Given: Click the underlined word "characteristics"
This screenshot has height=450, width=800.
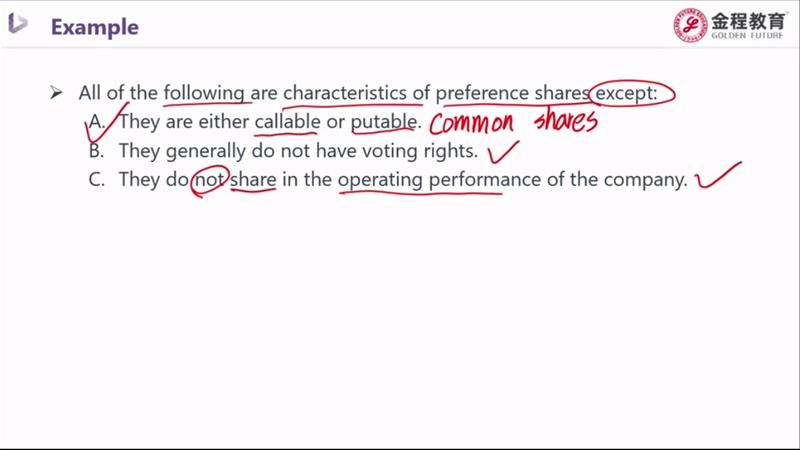Looking at the screenshot, I should pos(347,93).
